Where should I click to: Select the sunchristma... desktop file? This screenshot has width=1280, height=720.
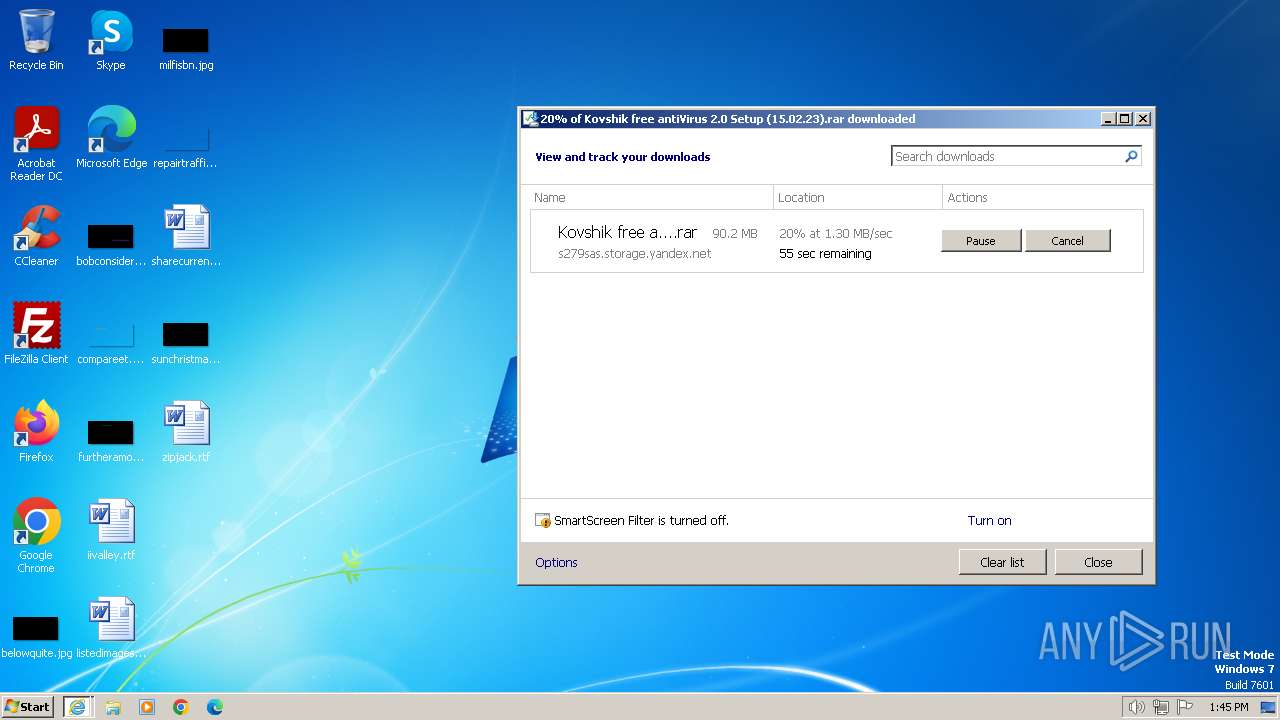pos(186,341)
